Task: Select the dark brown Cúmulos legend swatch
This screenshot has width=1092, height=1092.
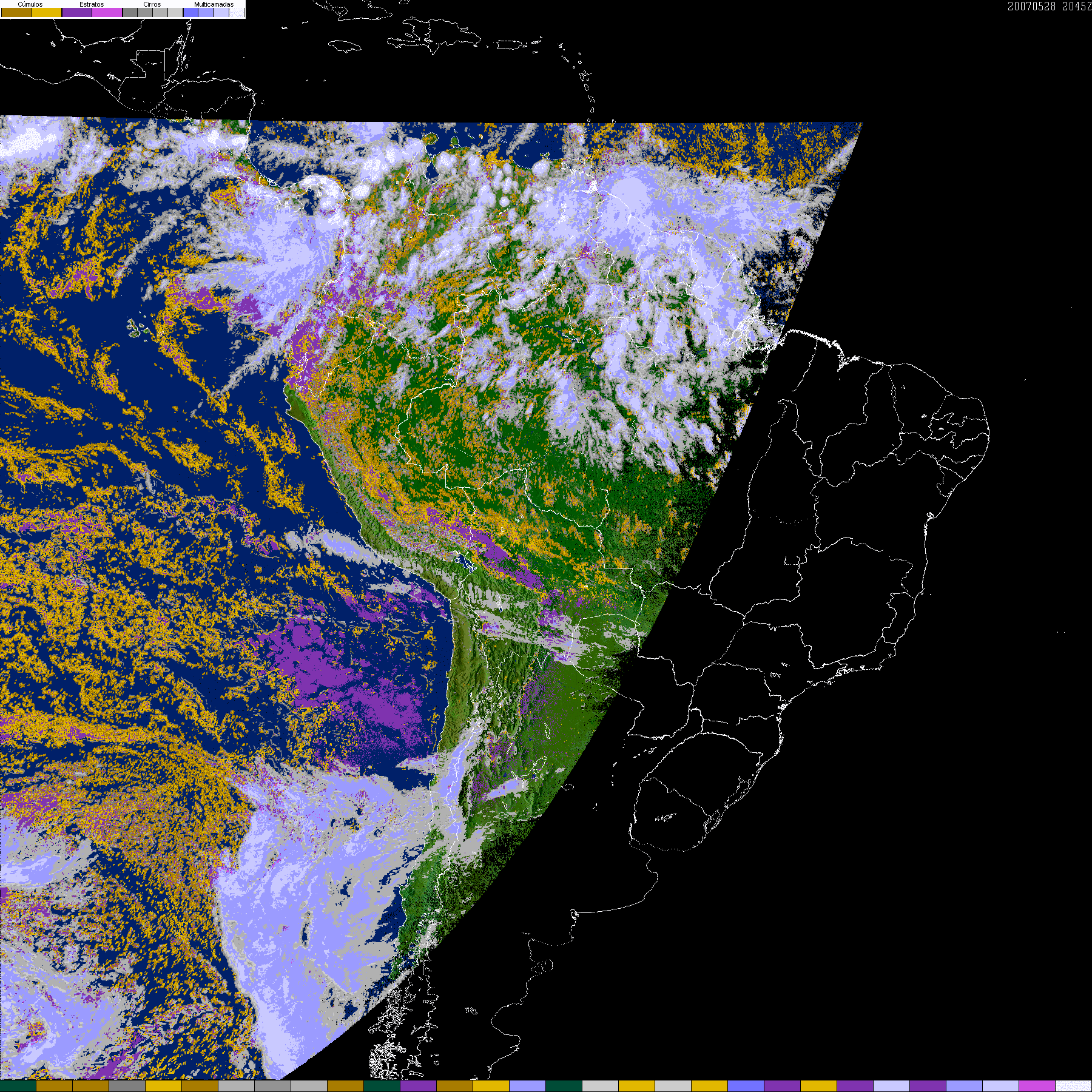Action: click(x=16, y=12)
